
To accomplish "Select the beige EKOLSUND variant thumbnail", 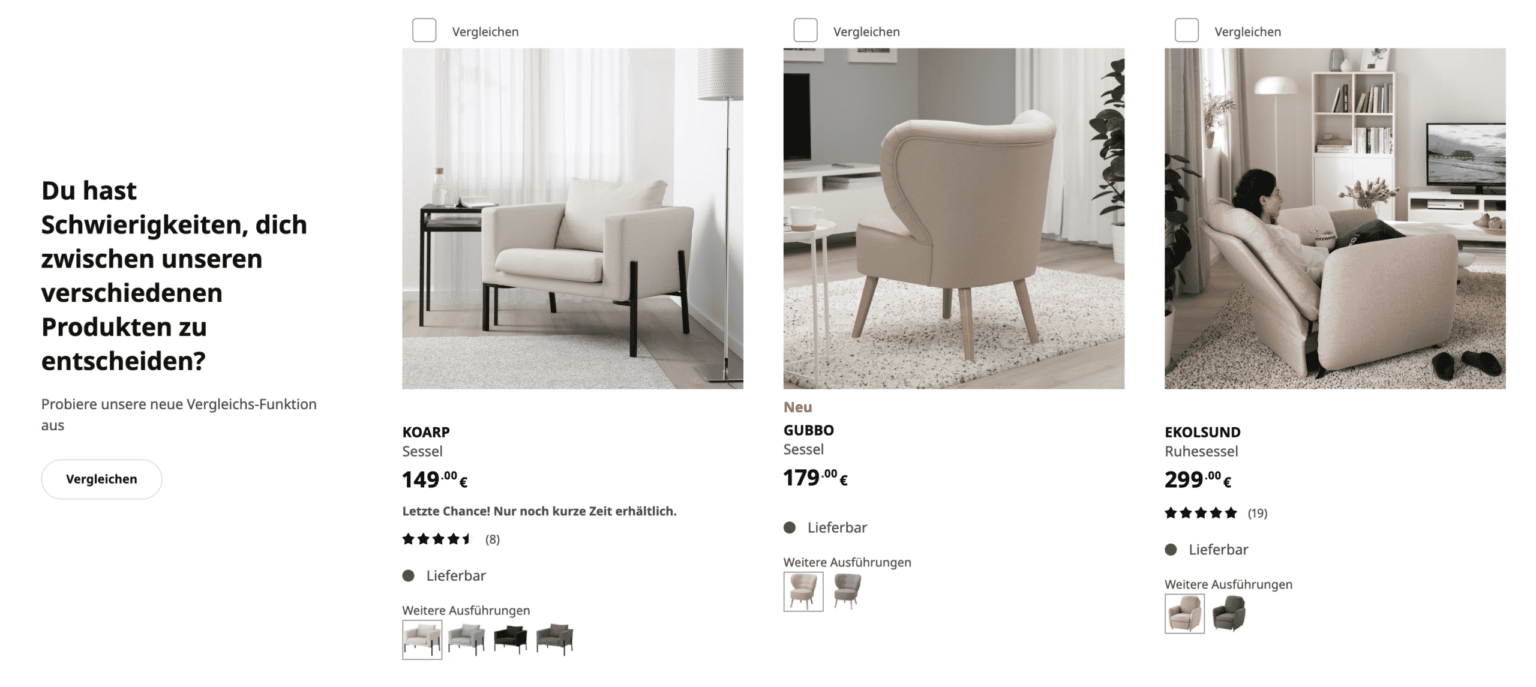I will [1184, 613].
